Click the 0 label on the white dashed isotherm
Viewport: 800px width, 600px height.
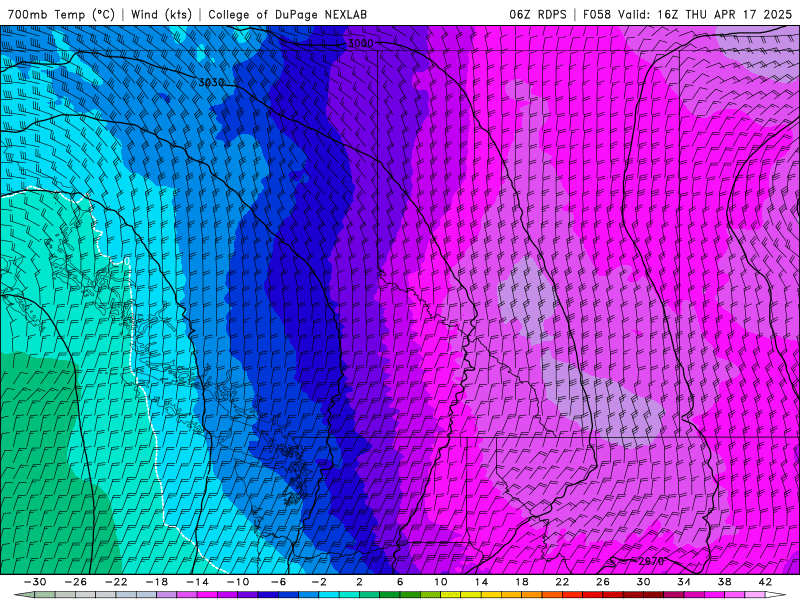click(x=127, y=261)
